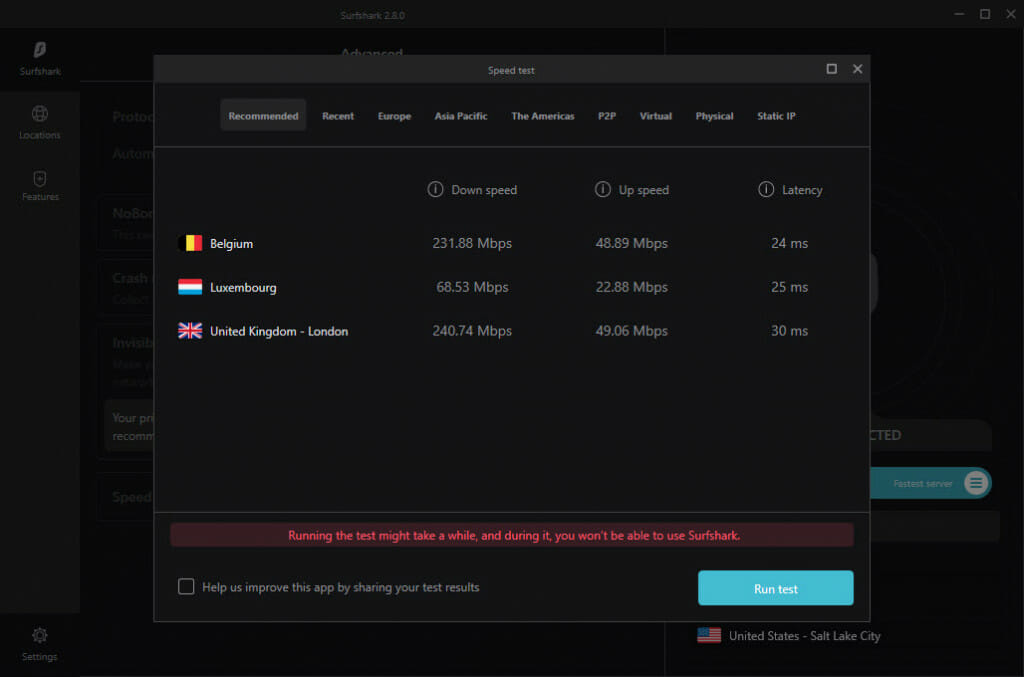1024x677 pixels.
Task: Switch to the Virtual tab
Action: (x=656, y=116)
